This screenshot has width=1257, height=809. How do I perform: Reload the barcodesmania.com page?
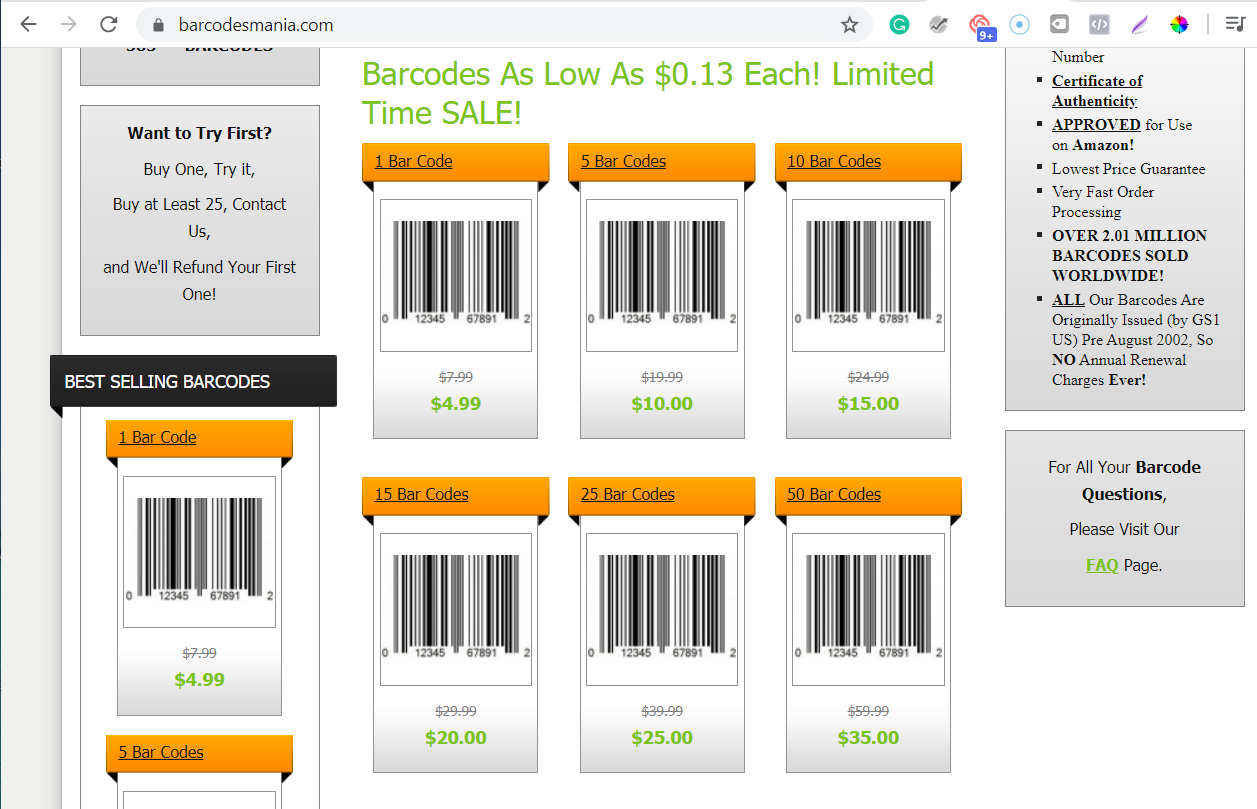tap(109, 23)
